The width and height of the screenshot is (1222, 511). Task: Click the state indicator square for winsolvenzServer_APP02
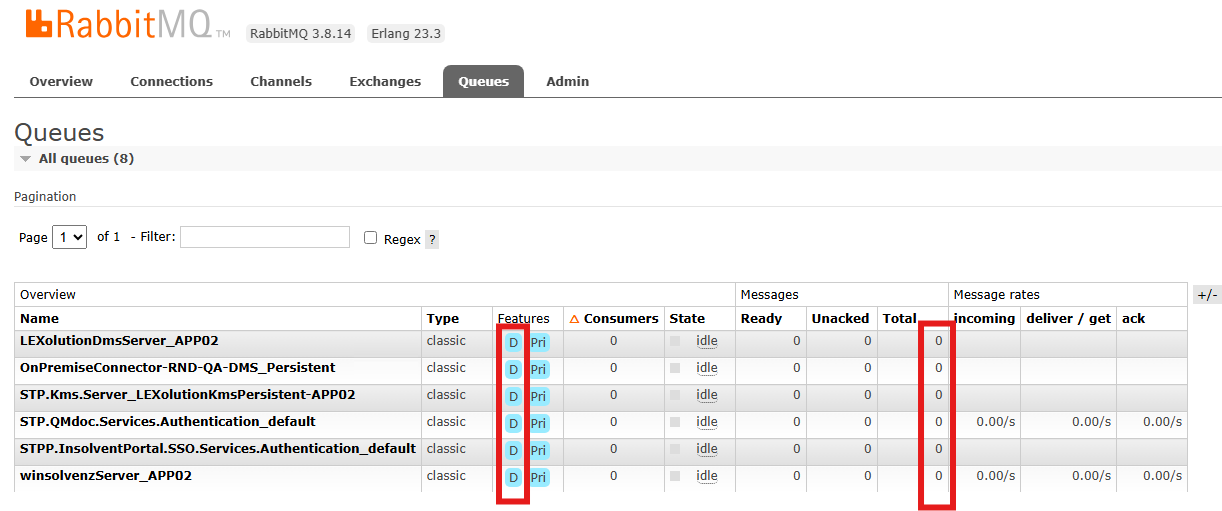pos(675,476)
